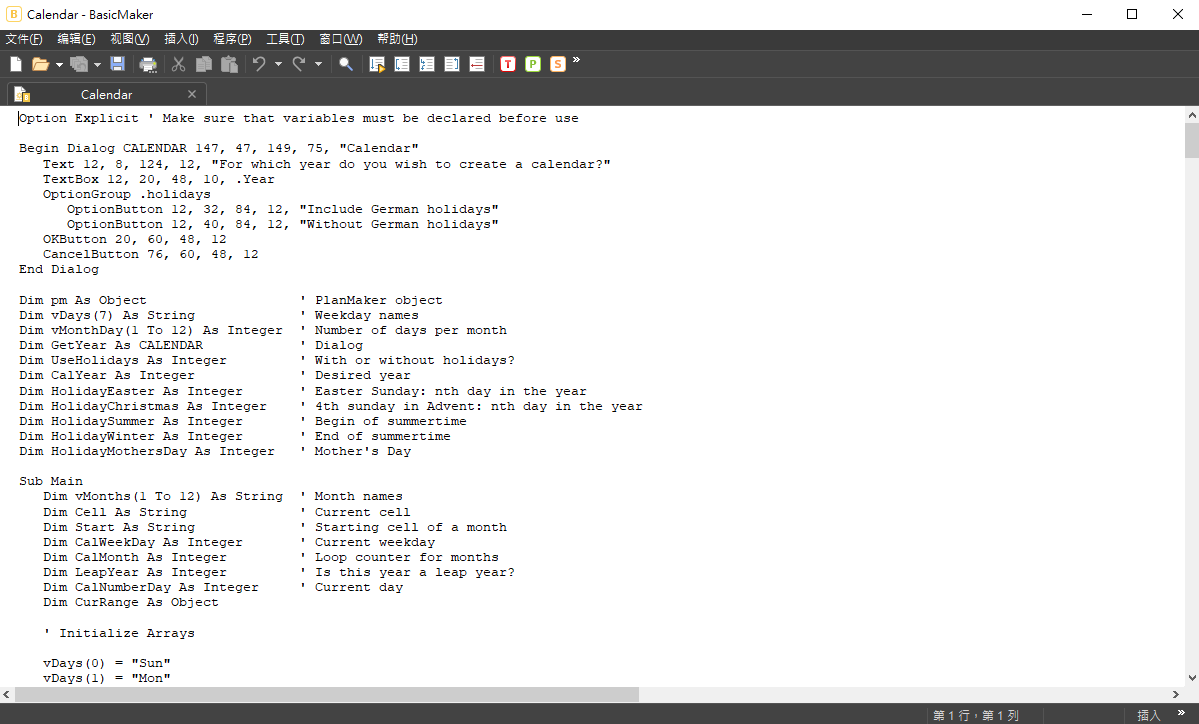This screenshot has height=724, width=1199.
Task: Open the 程序(P) menu
Action: coord(232,39)
